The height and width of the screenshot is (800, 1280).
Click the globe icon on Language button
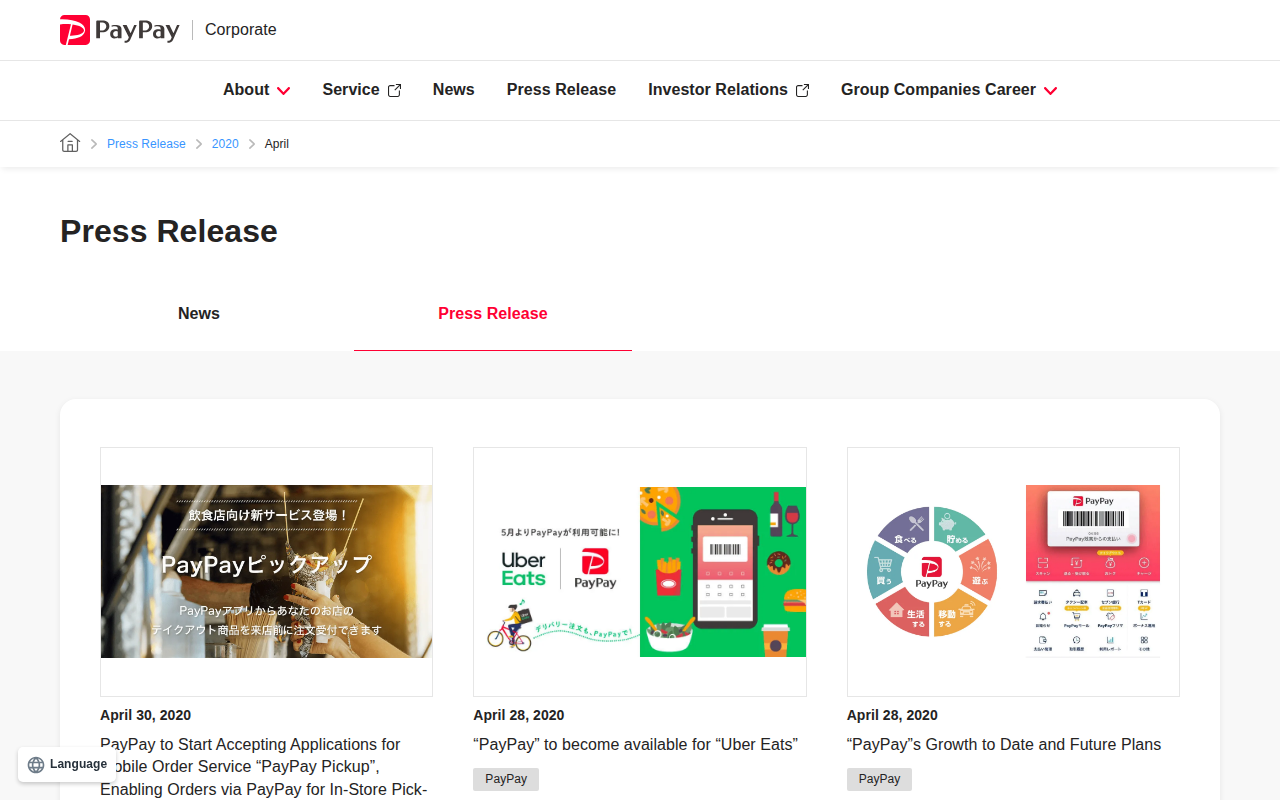click(x=36, y=765)
